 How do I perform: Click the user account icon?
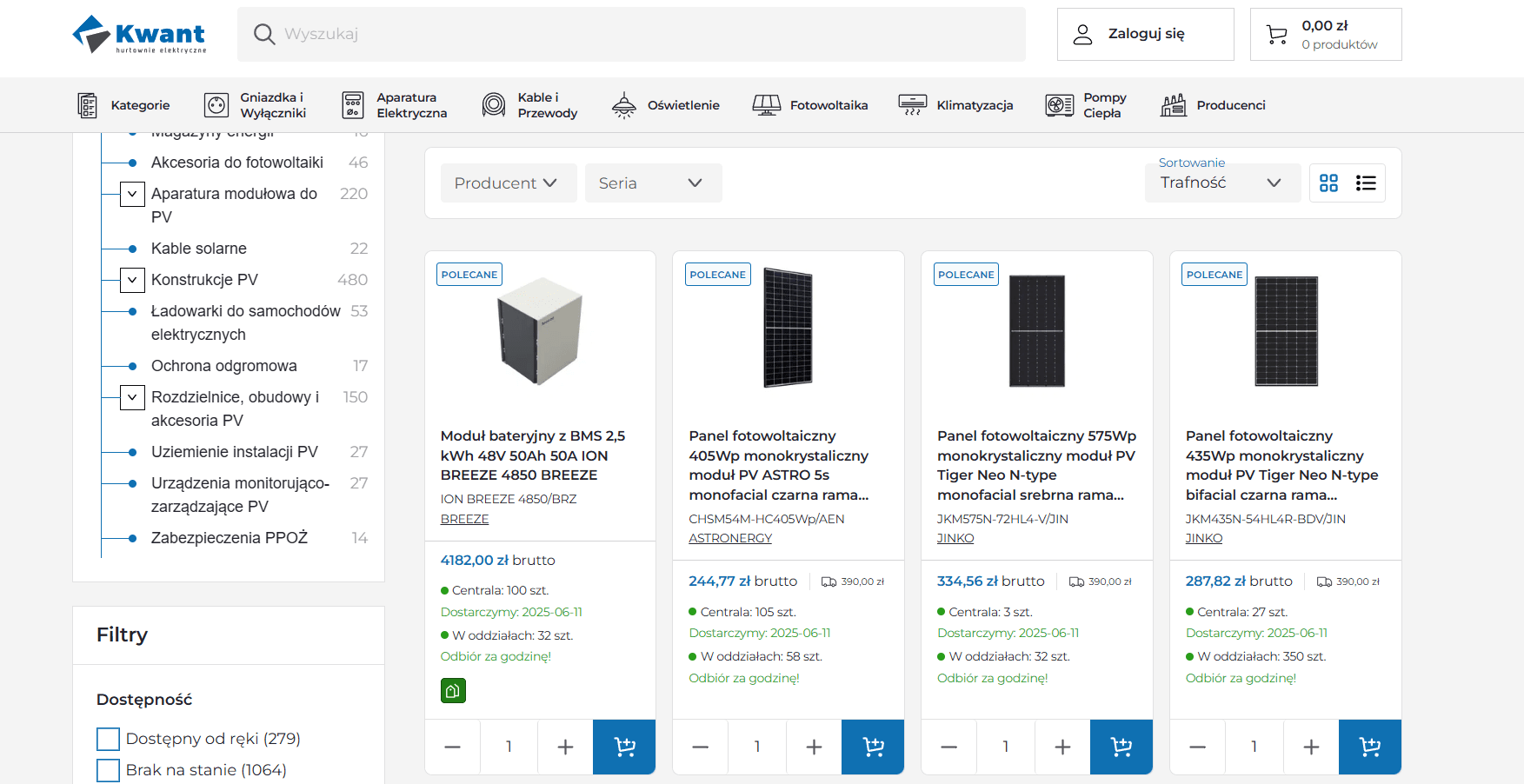tap(1082, 34)
